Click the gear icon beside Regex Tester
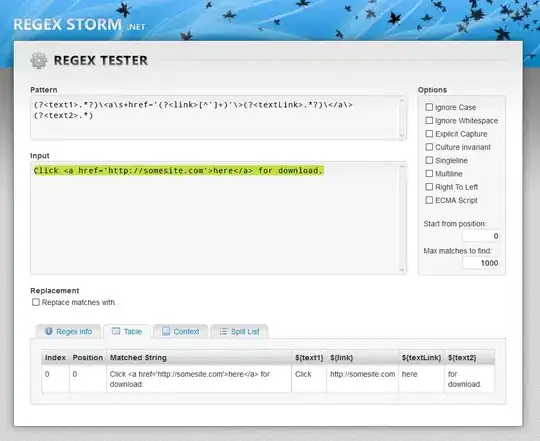The height and width of the screenshot is (441, 540). point(39,61)
